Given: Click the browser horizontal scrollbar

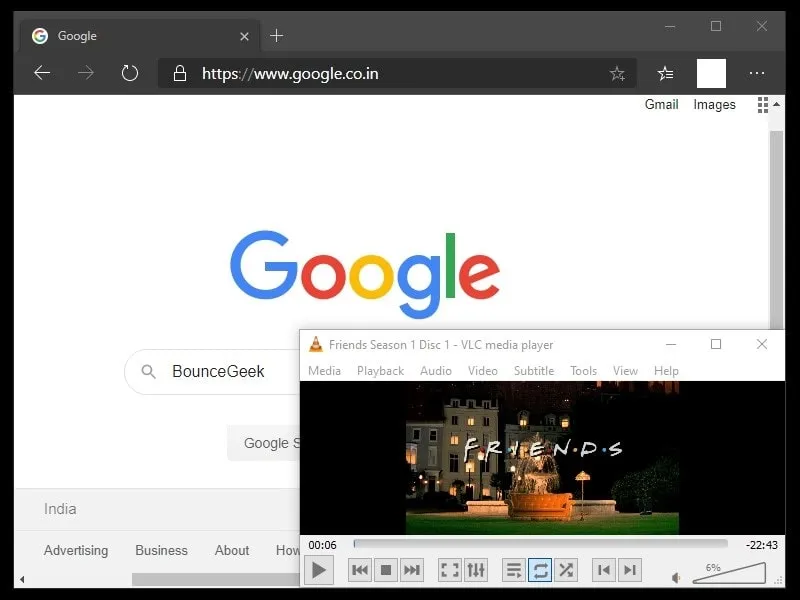Looking at the screenshot, I should [x=216, y=579].
